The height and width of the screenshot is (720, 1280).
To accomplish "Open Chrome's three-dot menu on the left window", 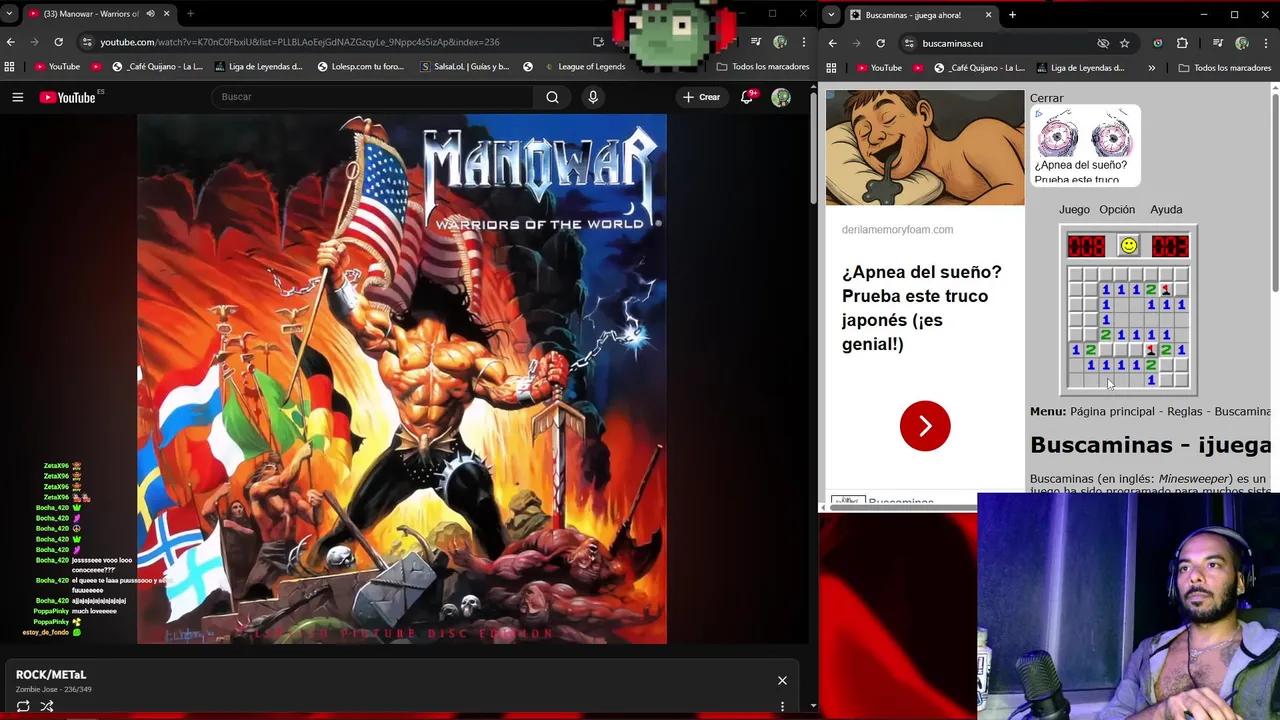I will click(x=803, y=42).
